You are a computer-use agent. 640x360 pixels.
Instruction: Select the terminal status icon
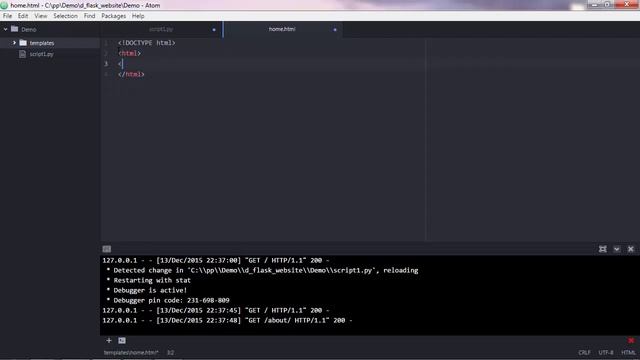click(x=122, y=340)
